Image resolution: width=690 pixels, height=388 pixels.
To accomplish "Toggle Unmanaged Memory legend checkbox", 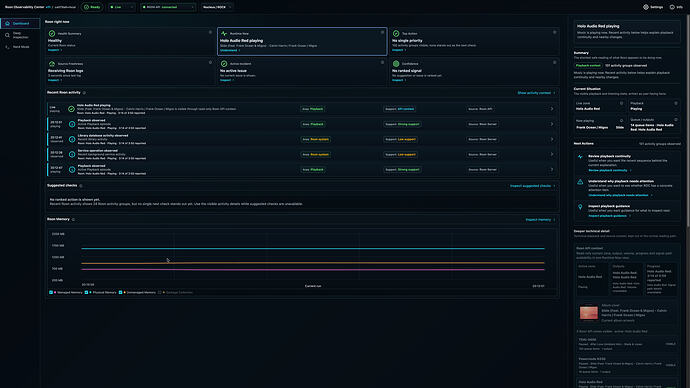I will tap(120, 292).
